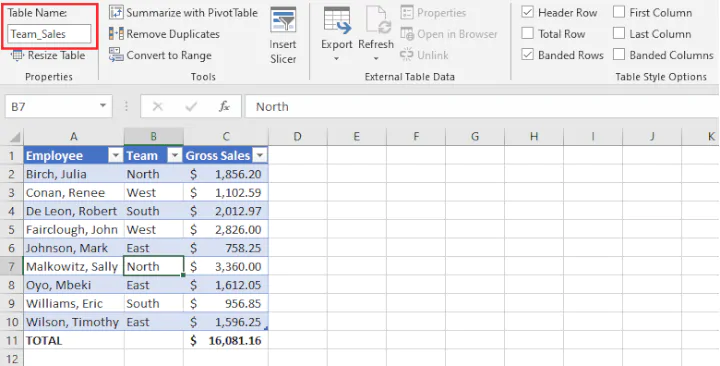Viewport: 720px width, 366px height.
Task: Check the First Column option
Action: [619, 12]
